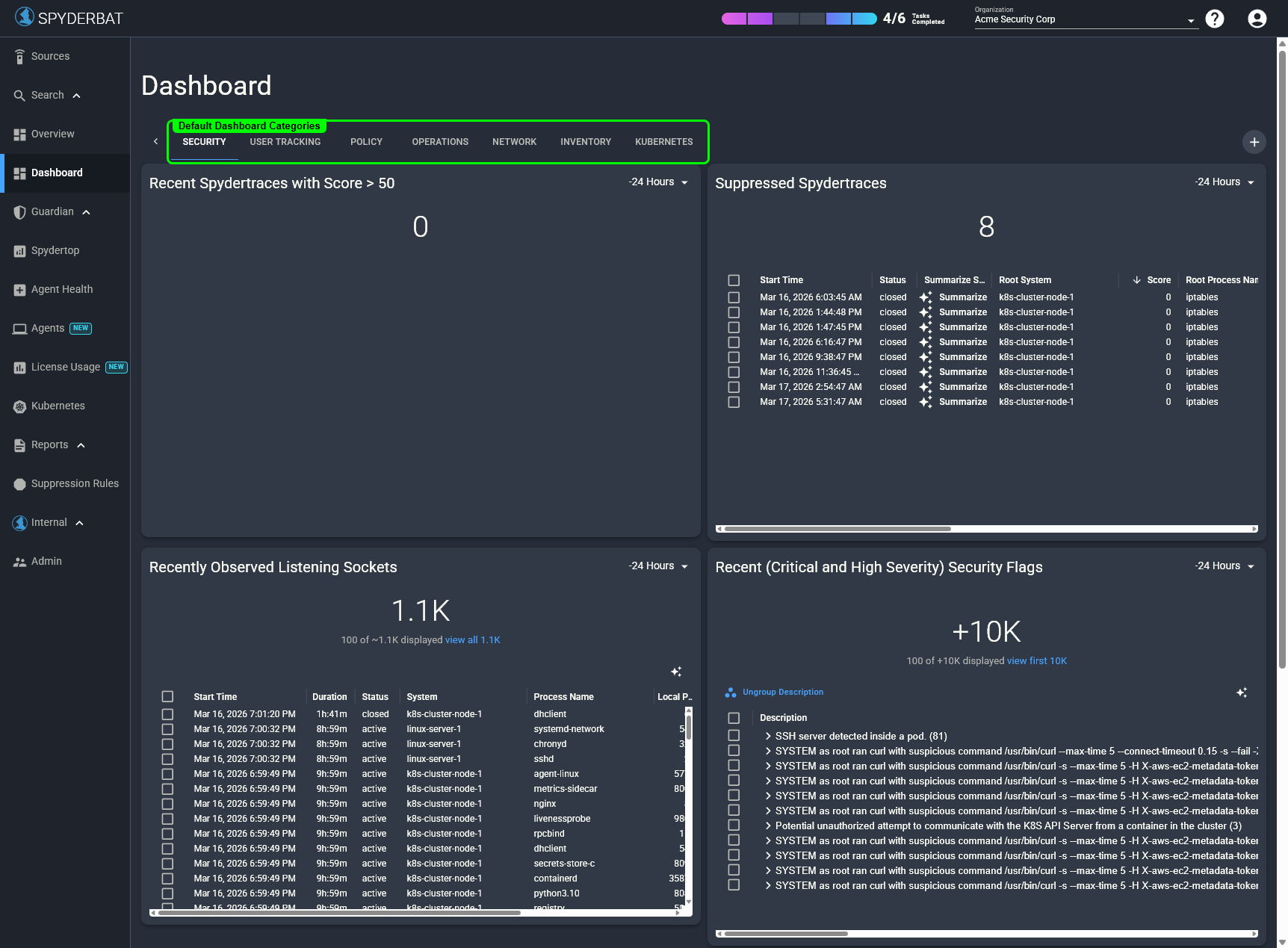Click the 4/6 tasks completion progress bar
1288x948 pixels.
pyautogui.click(x=799, y=18)
